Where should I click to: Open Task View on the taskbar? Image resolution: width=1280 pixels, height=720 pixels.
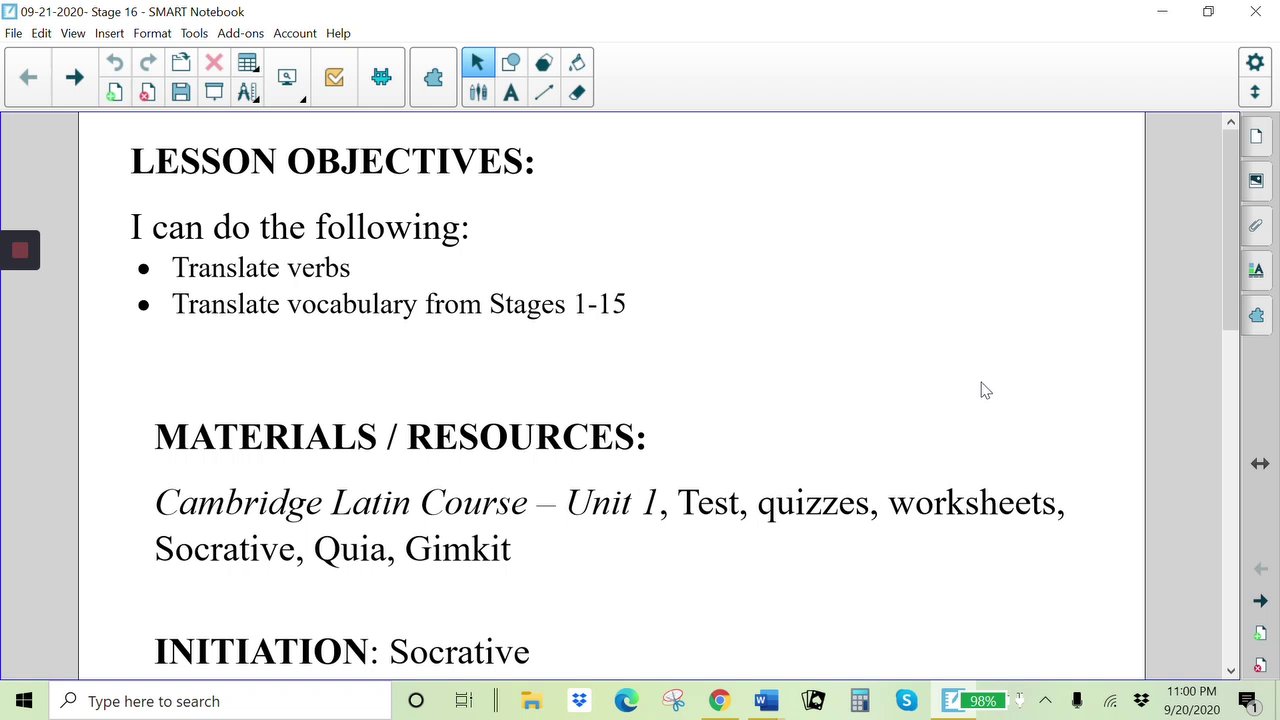click(x=464, y=701)
